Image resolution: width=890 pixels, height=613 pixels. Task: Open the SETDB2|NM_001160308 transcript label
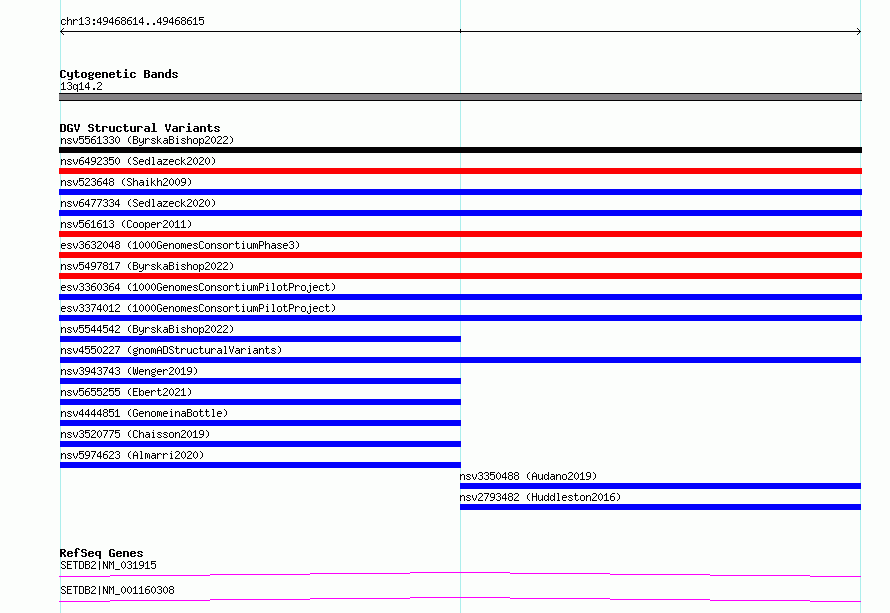pos(117,590)
